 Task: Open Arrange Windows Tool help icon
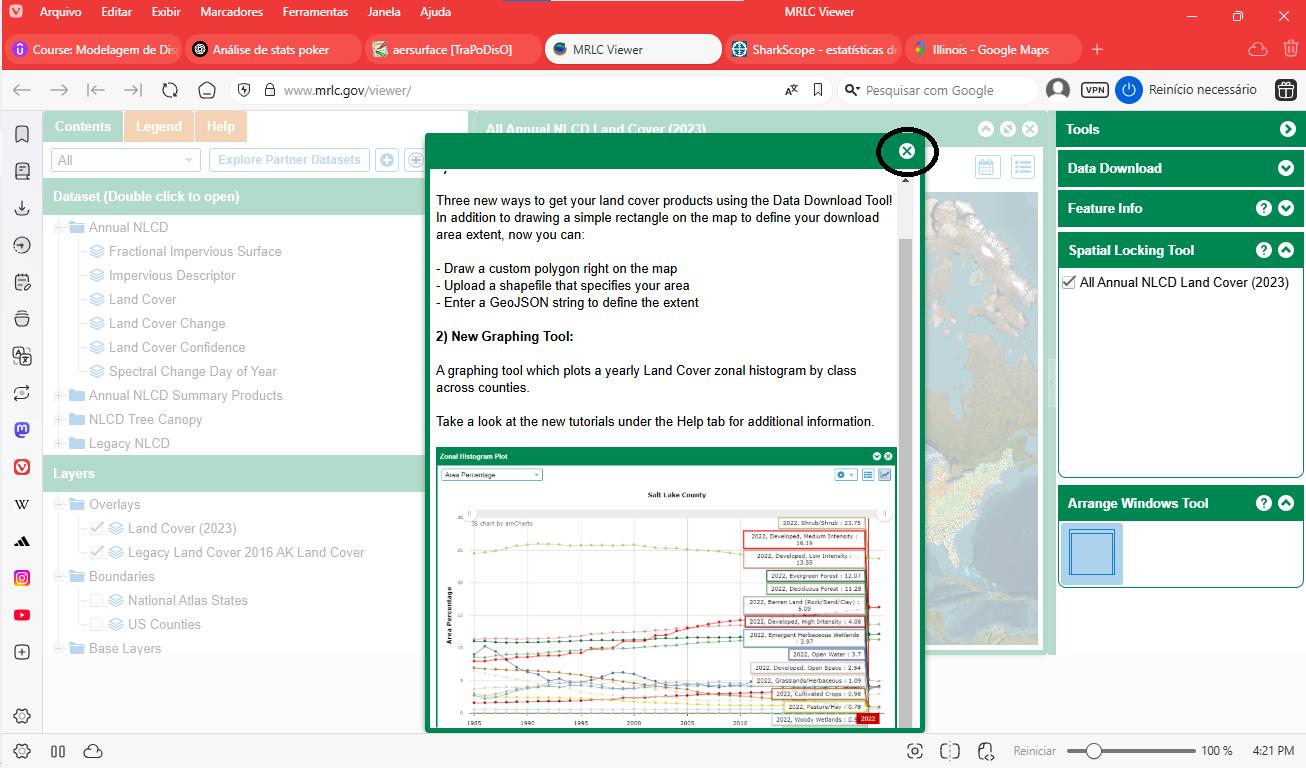click(1264, 503)
